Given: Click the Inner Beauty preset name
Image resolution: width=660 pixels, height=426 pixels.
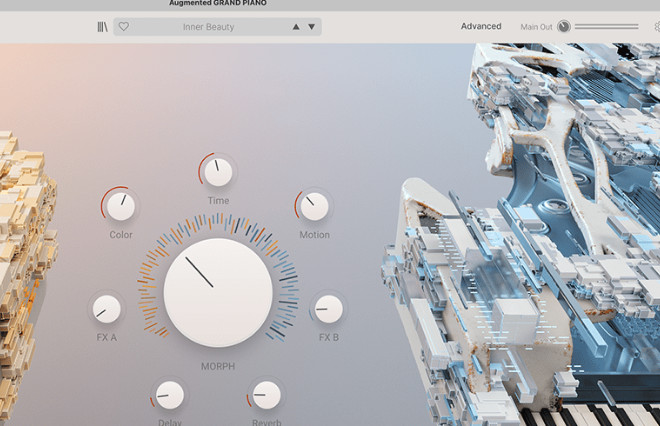Looking at the screenshot, I should pyautogui.click(x=208, y=27).
